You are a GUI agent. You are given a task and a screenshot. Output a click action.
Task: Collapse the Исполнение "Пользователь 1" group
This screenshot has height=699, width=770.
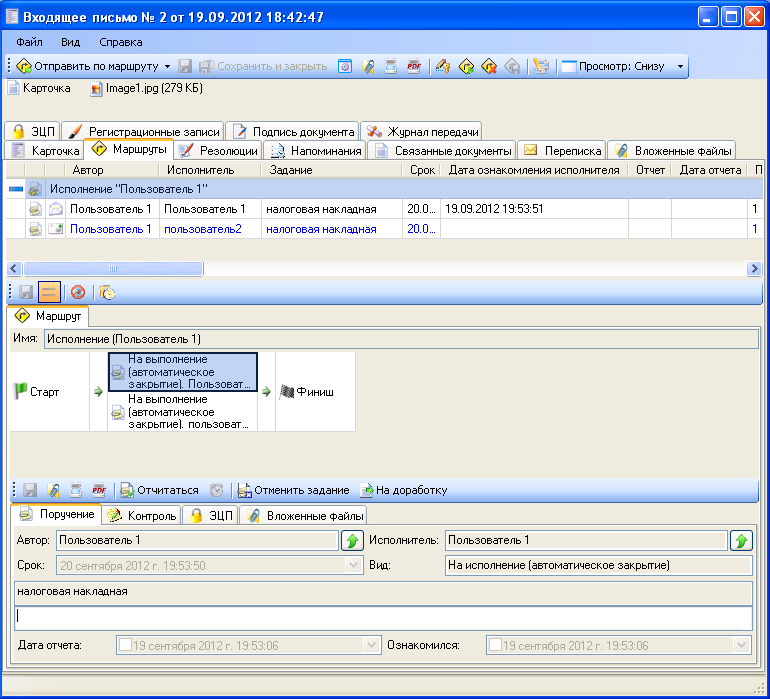pyautogui.click(x=15, y=188)
